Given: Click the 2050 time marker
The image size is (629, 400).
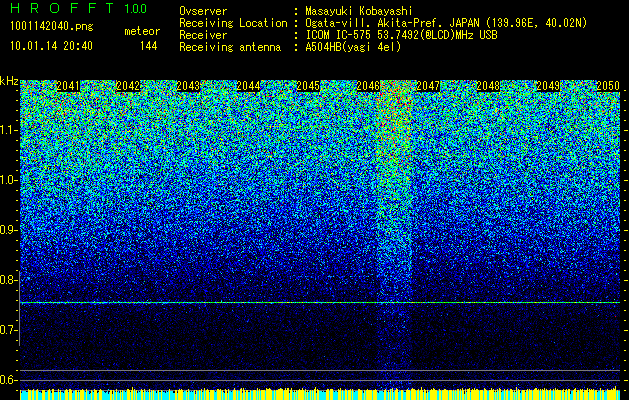Looking at the screenshot, I should click(608, 86).
